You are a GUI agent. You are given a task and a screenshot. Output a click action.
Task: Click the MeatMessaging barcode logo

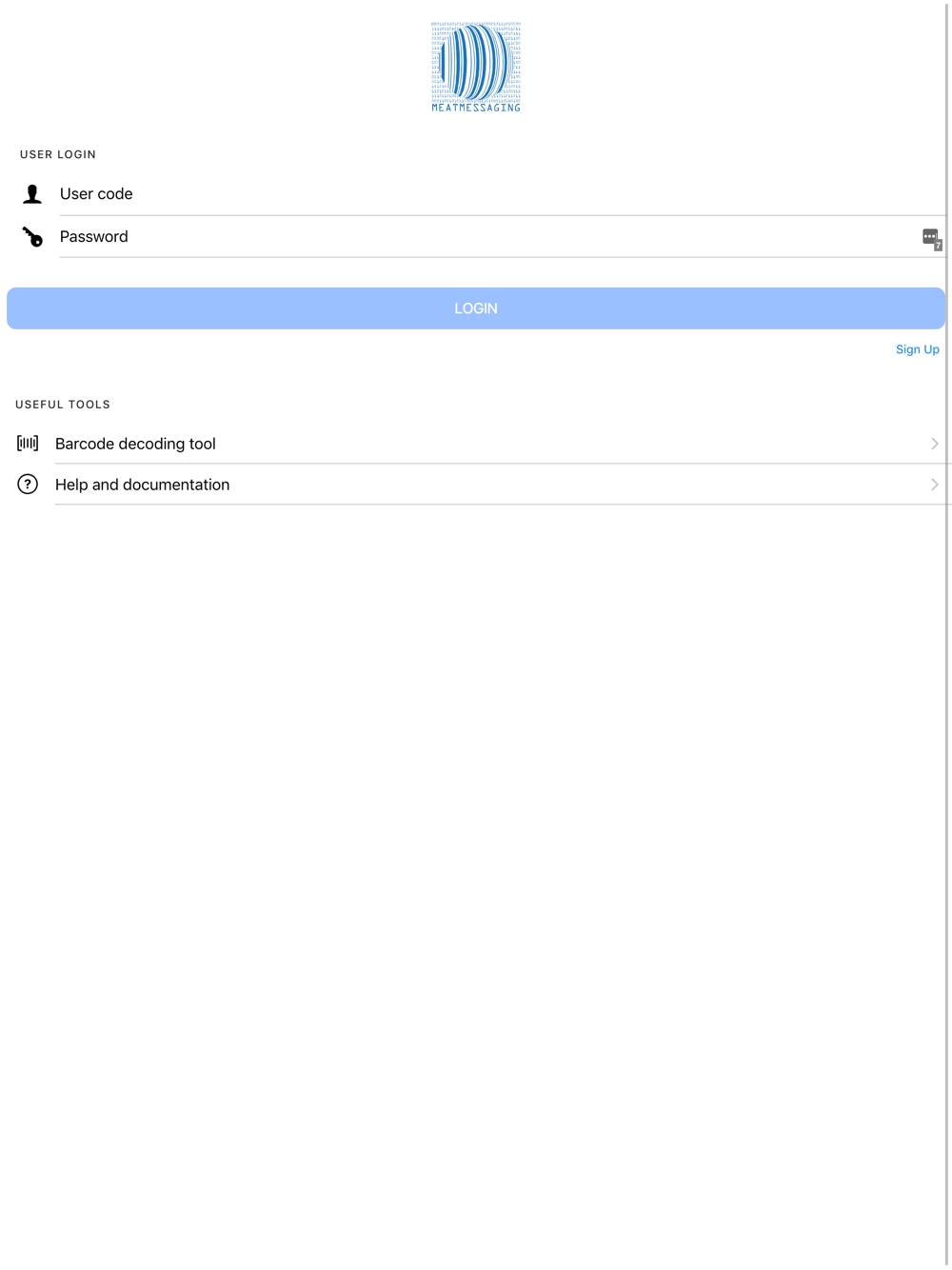click(476, 67)
